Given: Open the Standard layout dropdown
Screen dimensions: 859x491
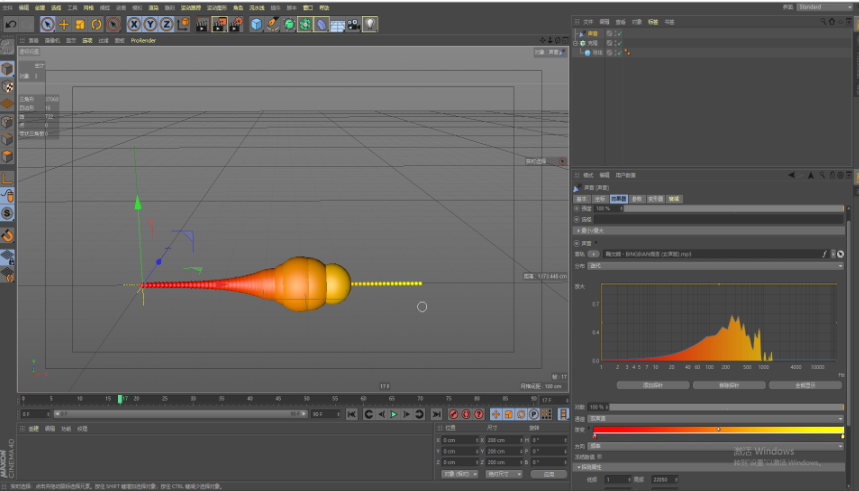Looking at the screenshot, I should [824, 7].
